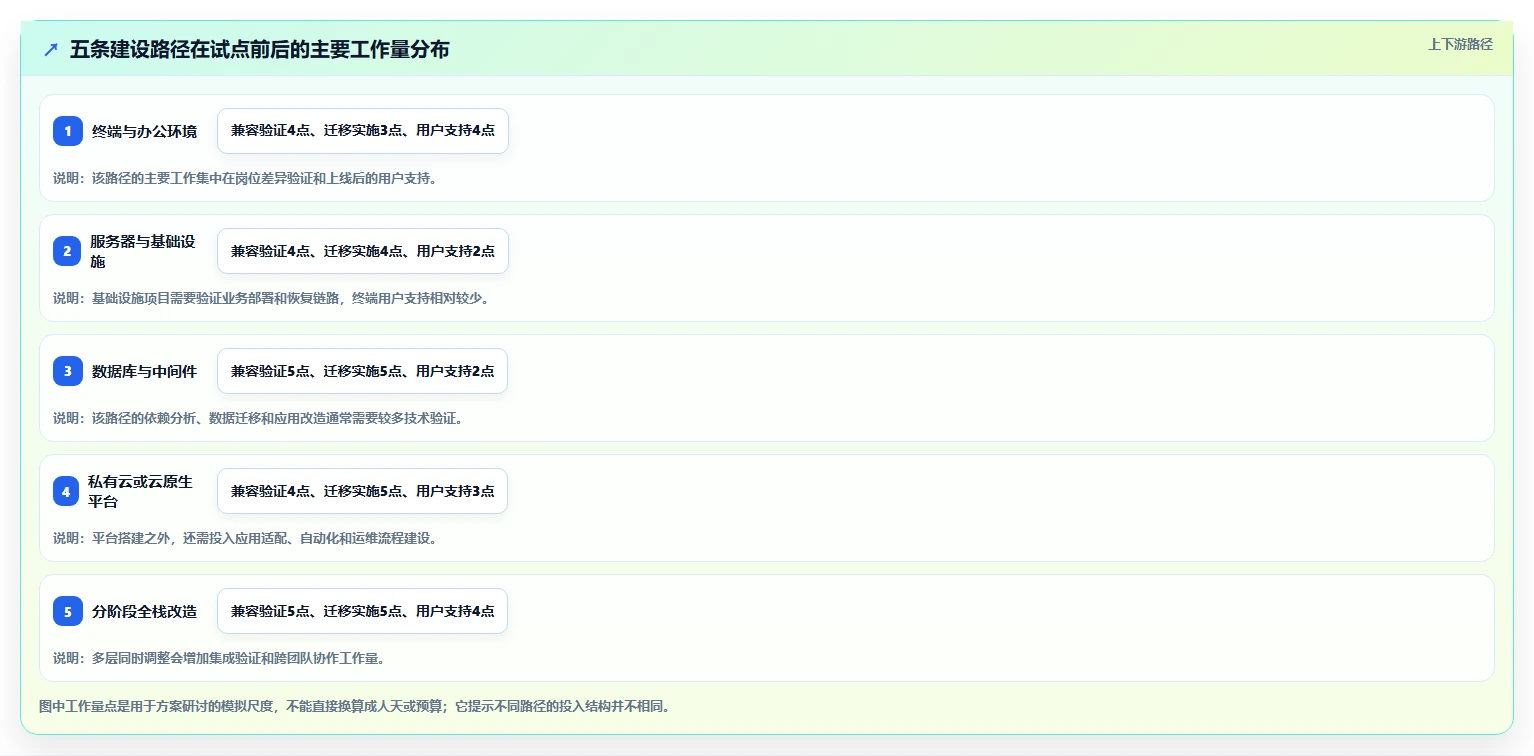This screenshot has height=756, width=1534.
Task: Click the box 兼容验证5点、迁移实施5点、用户支持2点
Action: (x=362, y=371)
